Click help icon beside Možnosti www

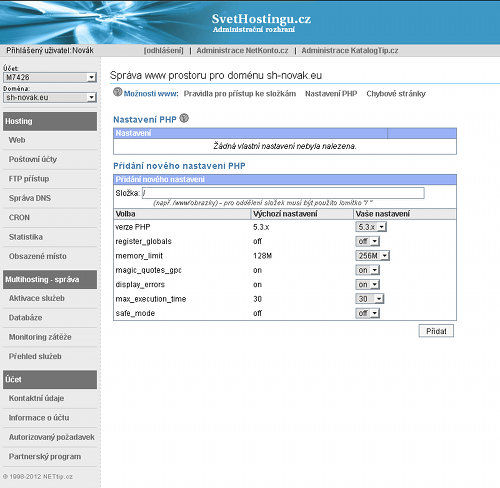point(118,92)
